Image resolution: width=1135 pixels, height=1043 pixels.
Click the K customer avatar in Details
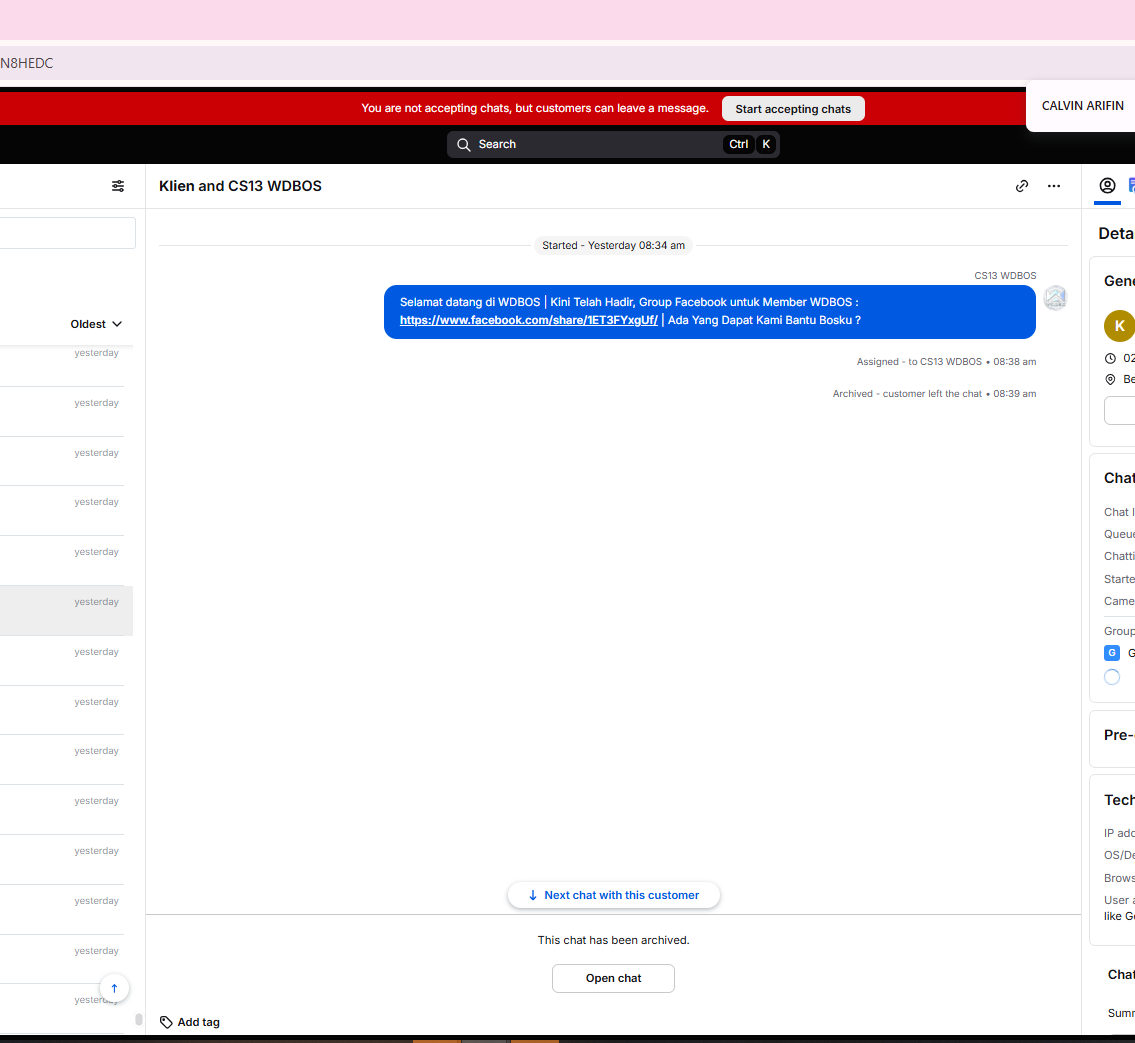coord(1119,326)
